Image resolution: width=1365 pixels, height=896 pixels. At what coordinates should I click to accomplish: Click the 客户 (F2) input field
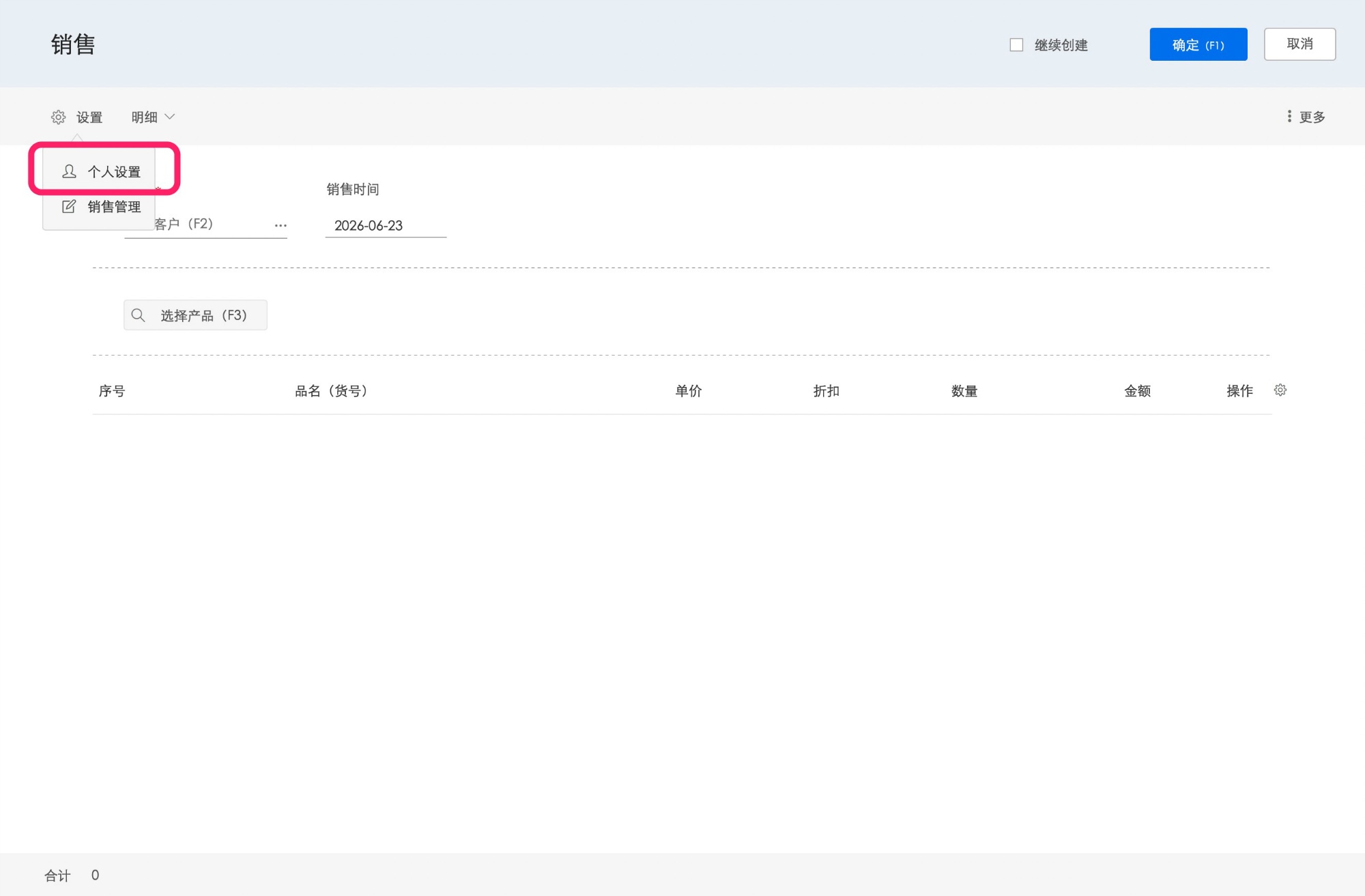coord(205,225)
